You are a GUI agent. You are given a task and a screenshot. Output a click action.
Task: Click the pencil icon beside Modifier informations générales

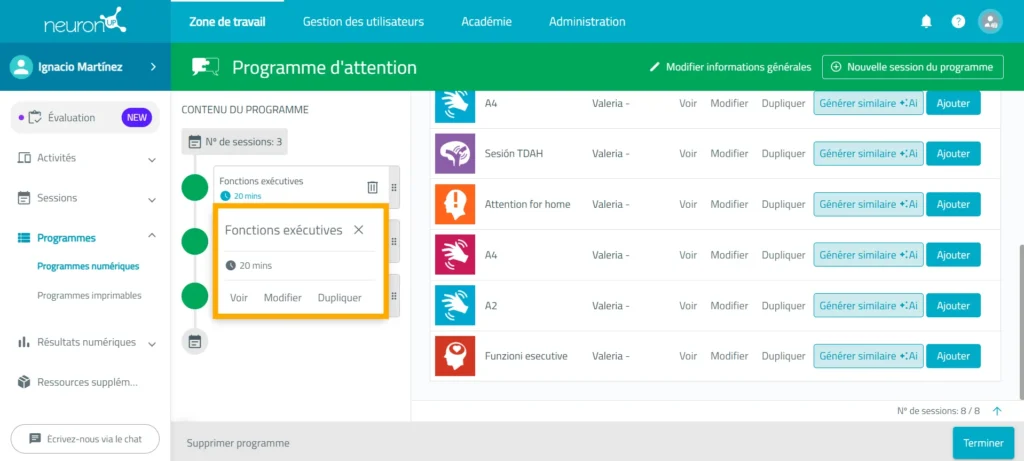[x=655, y=67]
